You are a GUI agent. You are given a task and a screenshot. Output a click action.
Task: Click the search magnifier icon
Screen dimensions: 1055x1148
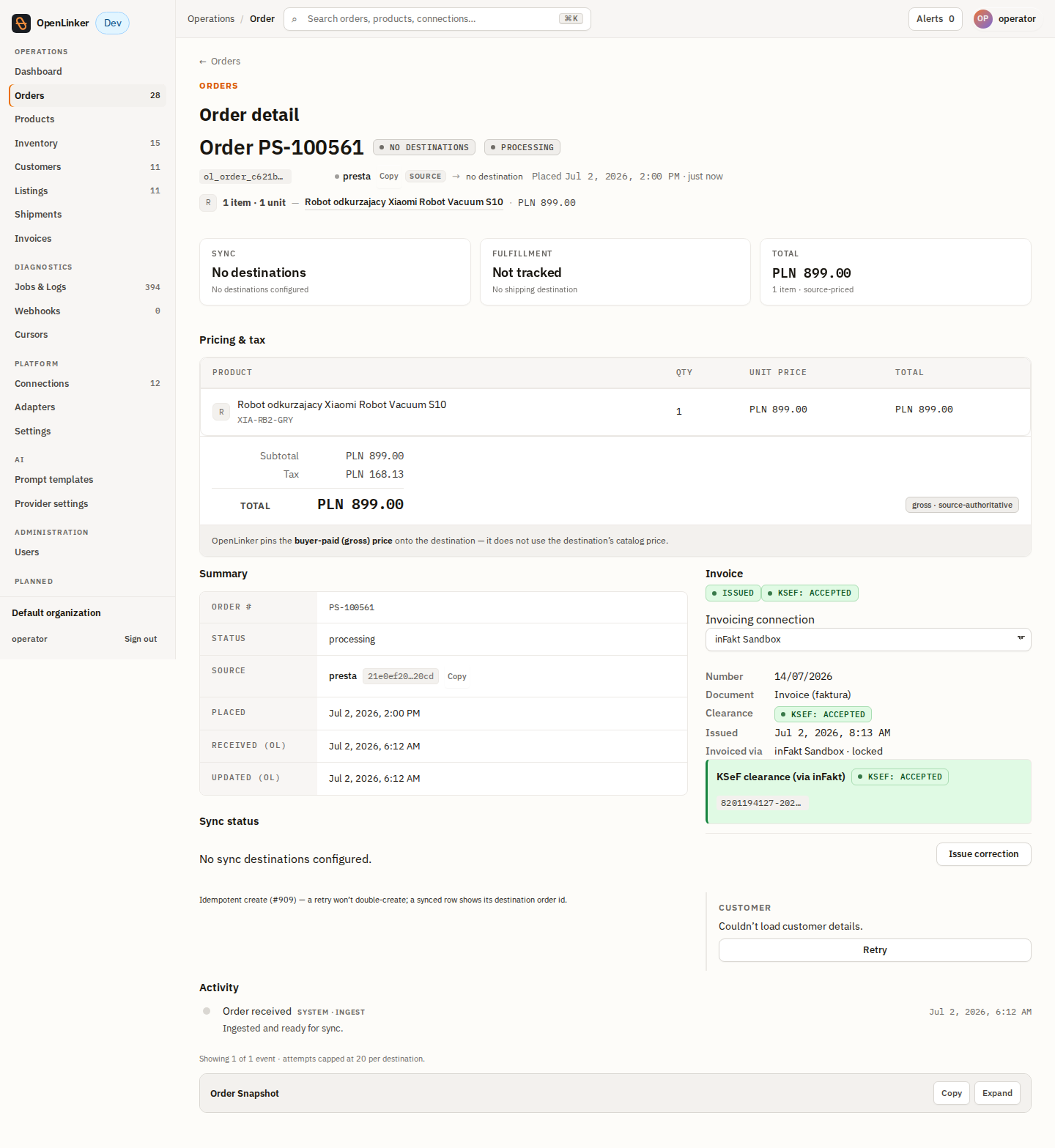(295, 19)
